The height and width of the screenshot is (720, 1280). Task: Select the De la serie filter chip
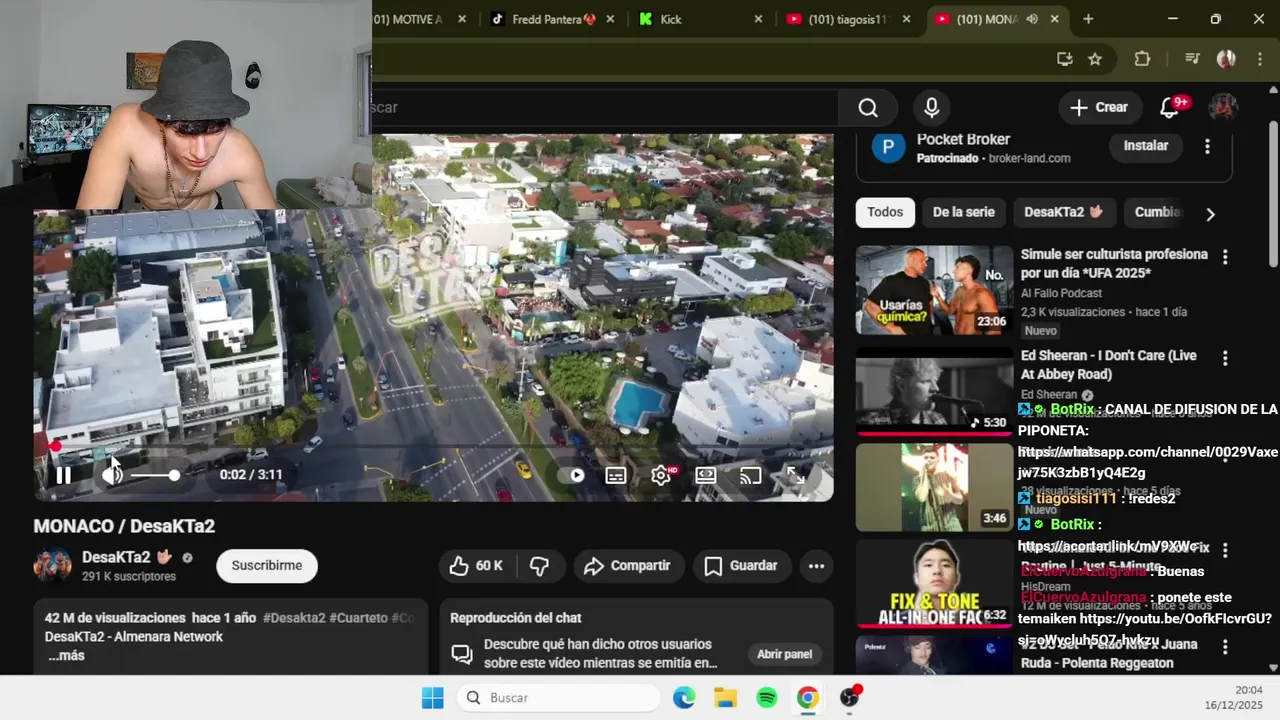pyautogui.click(x=964, y=212)
